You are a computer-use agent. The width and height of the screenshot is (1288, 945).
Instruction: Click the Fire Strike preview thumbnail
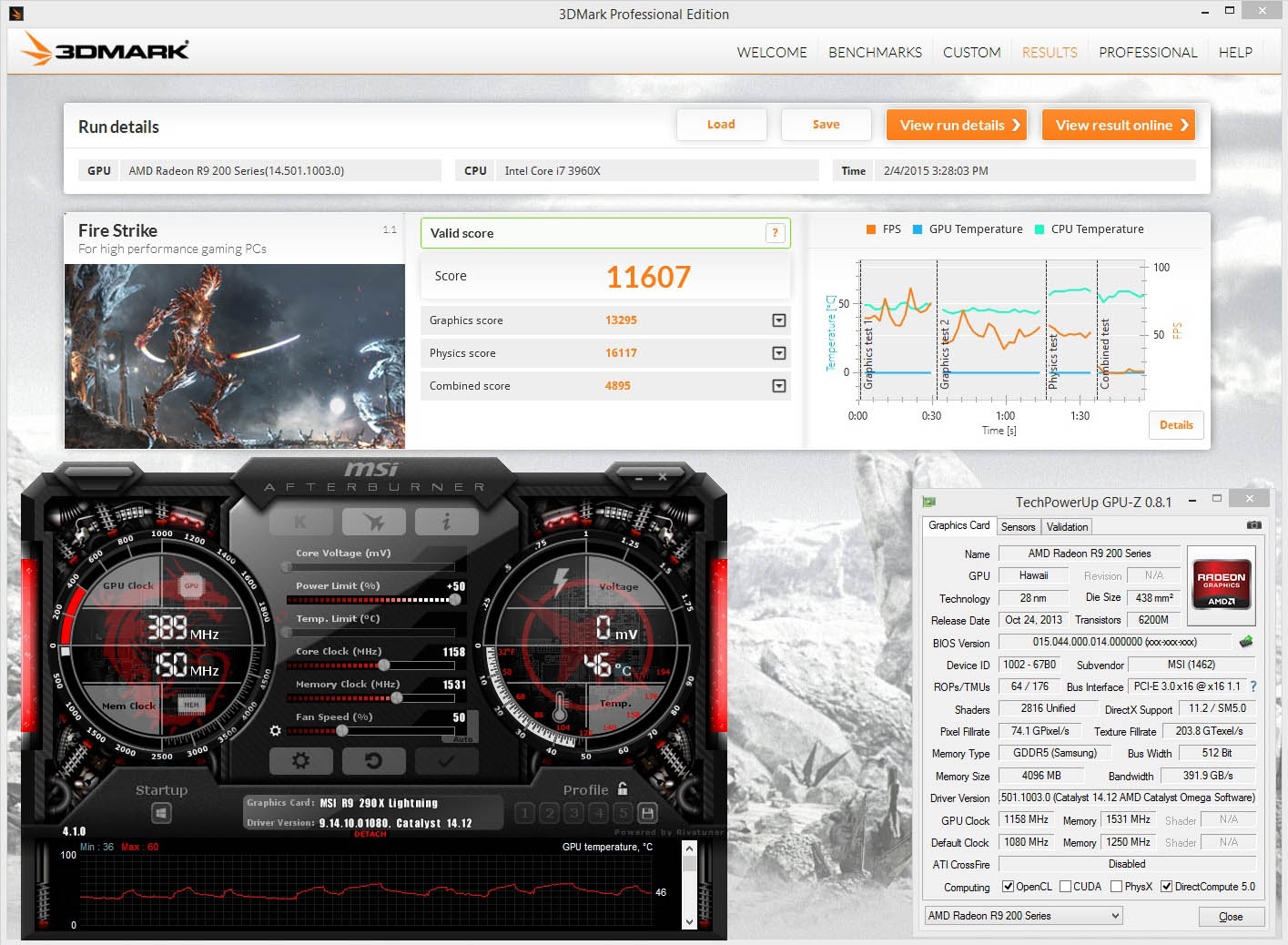click(x=235, y=356)
